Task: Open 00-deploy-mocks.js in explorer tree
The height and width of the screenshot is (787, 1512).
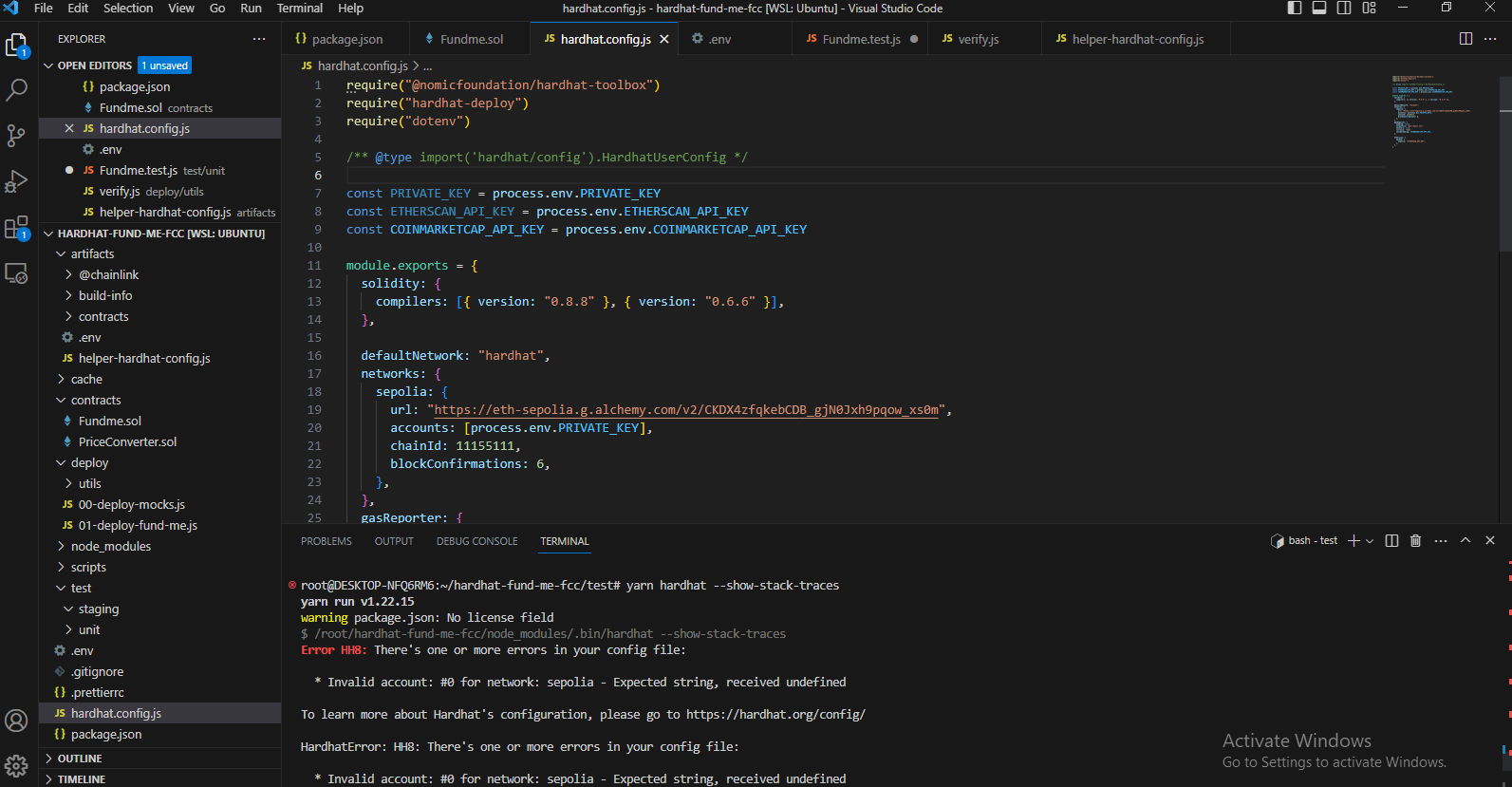Action: pos(131,504)
